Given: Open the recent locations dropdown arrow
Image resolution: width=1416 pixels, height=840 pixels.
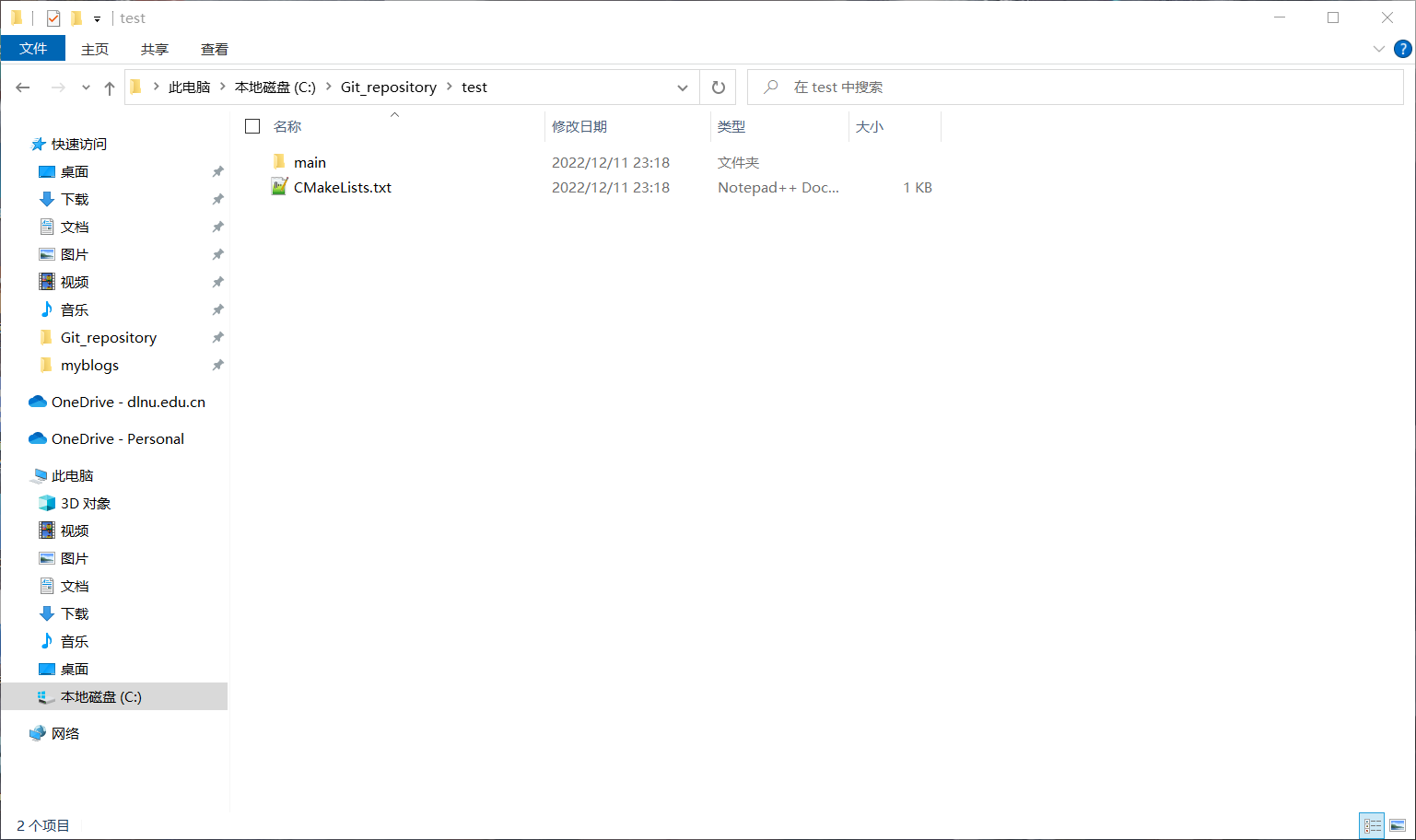Looking at the screenshot, I should pyautogui.click(x=86, y=87).
